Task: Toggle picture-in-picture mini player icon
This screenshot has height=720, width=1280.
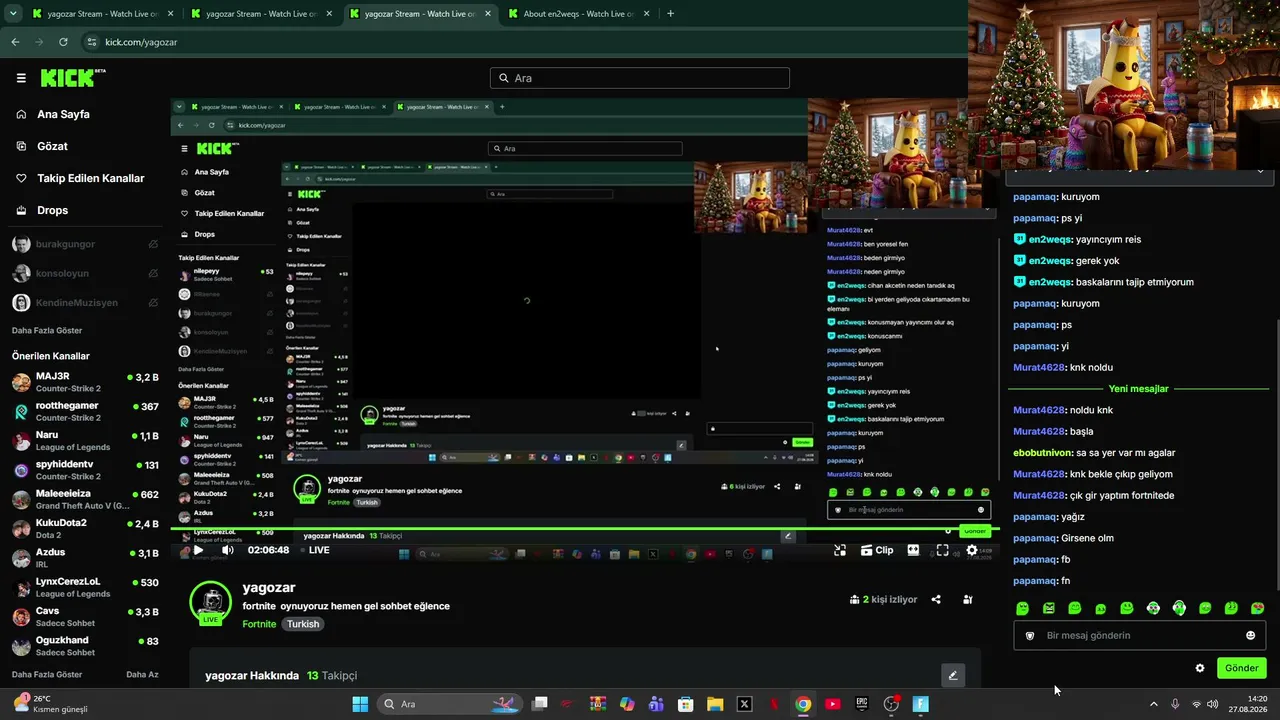Action: point(840,550)
